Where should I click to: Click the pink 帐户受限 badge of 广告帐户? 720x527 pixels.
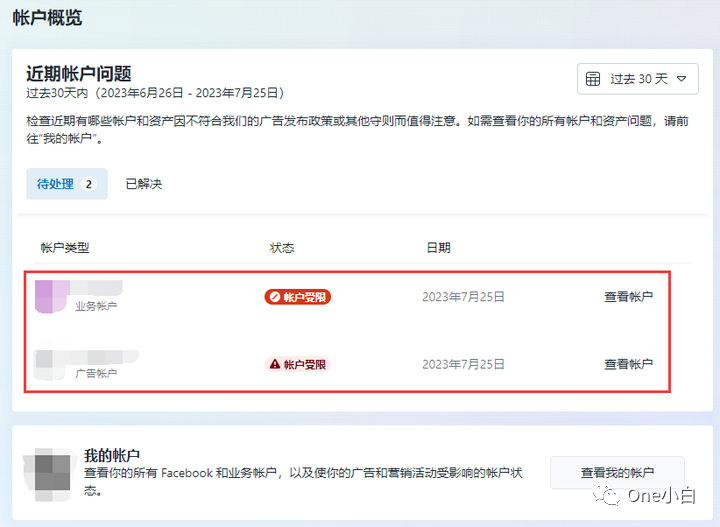[x=298, y=364]
